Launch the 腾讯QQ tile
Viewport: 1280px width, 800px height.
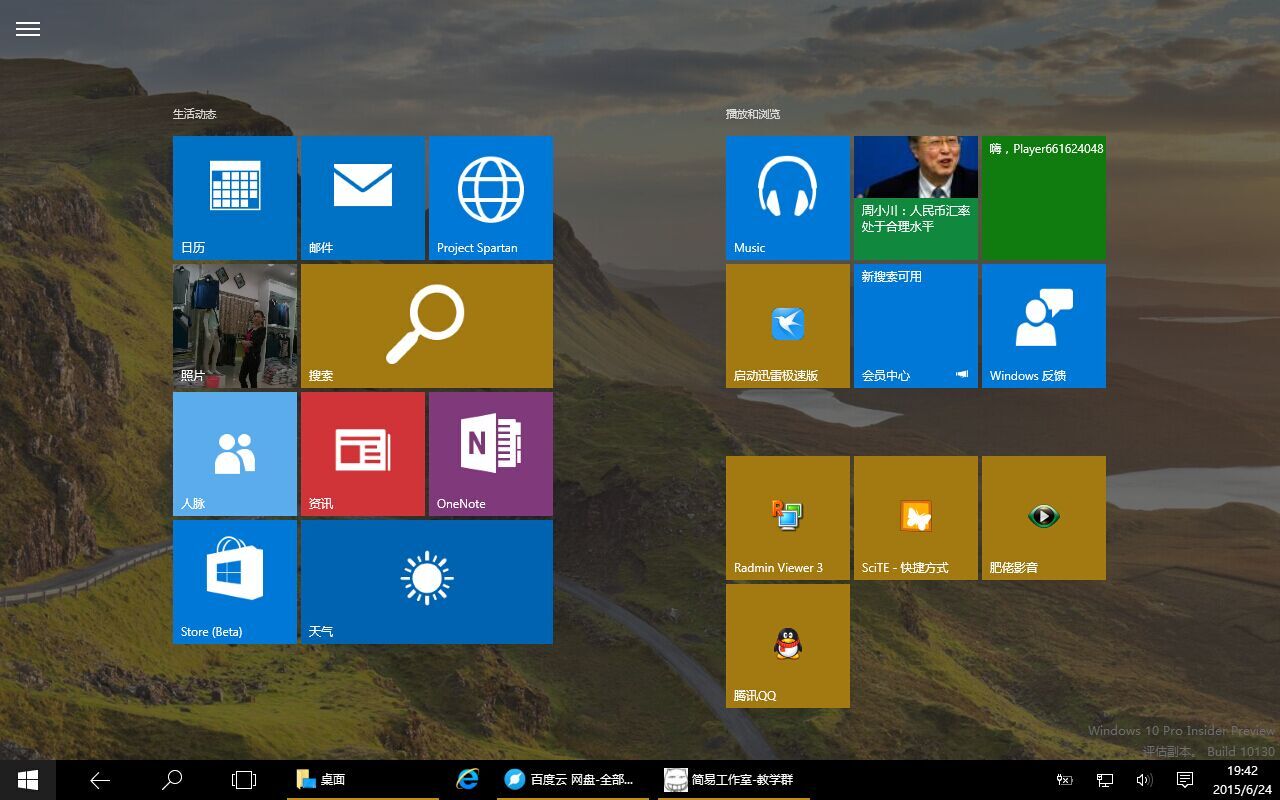tap(788, 646)
